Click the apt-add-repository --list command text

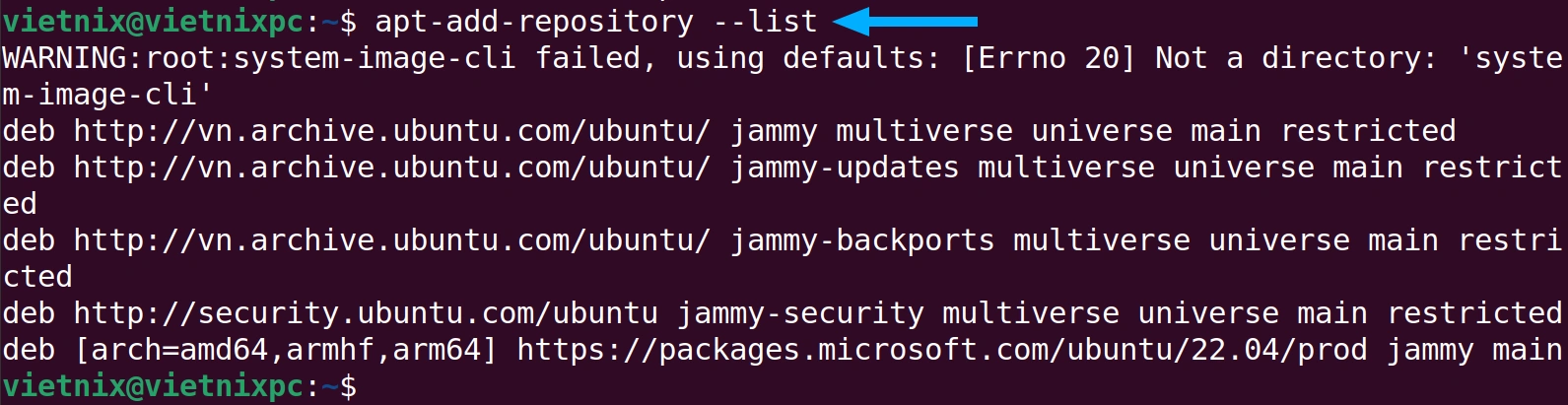click(x=596, y=21)
